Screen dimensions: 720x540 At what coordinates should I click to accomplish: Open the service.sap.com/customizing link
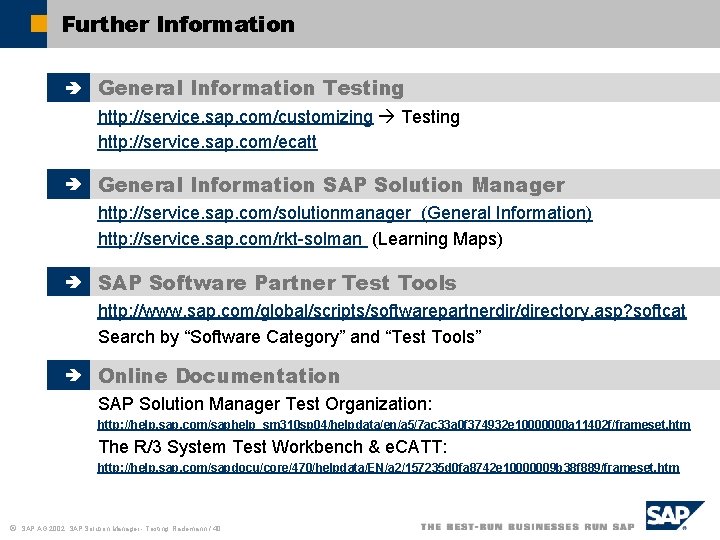[235, 117]
